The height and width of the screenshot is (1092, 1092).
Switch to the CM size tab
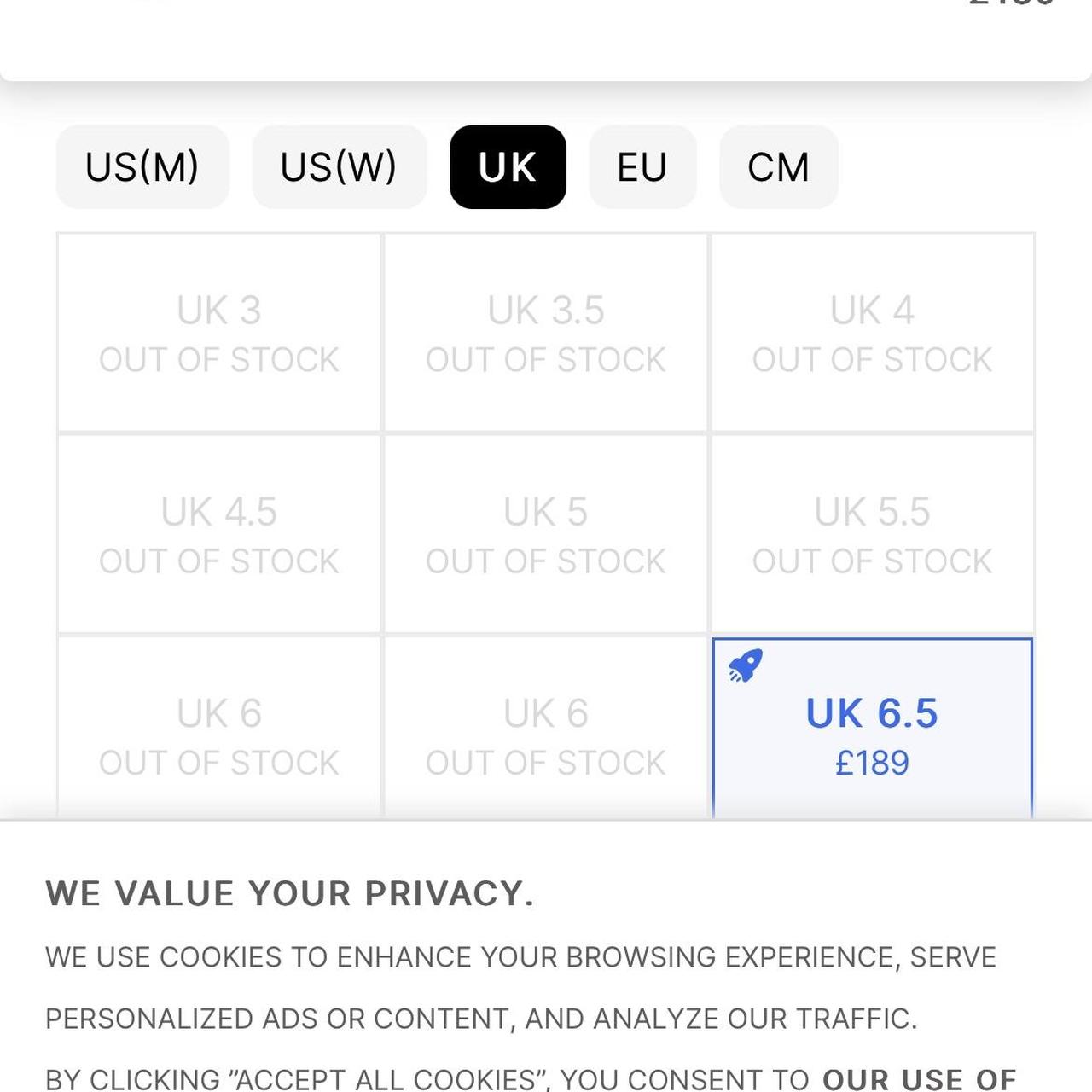click(x=778, y=167)
